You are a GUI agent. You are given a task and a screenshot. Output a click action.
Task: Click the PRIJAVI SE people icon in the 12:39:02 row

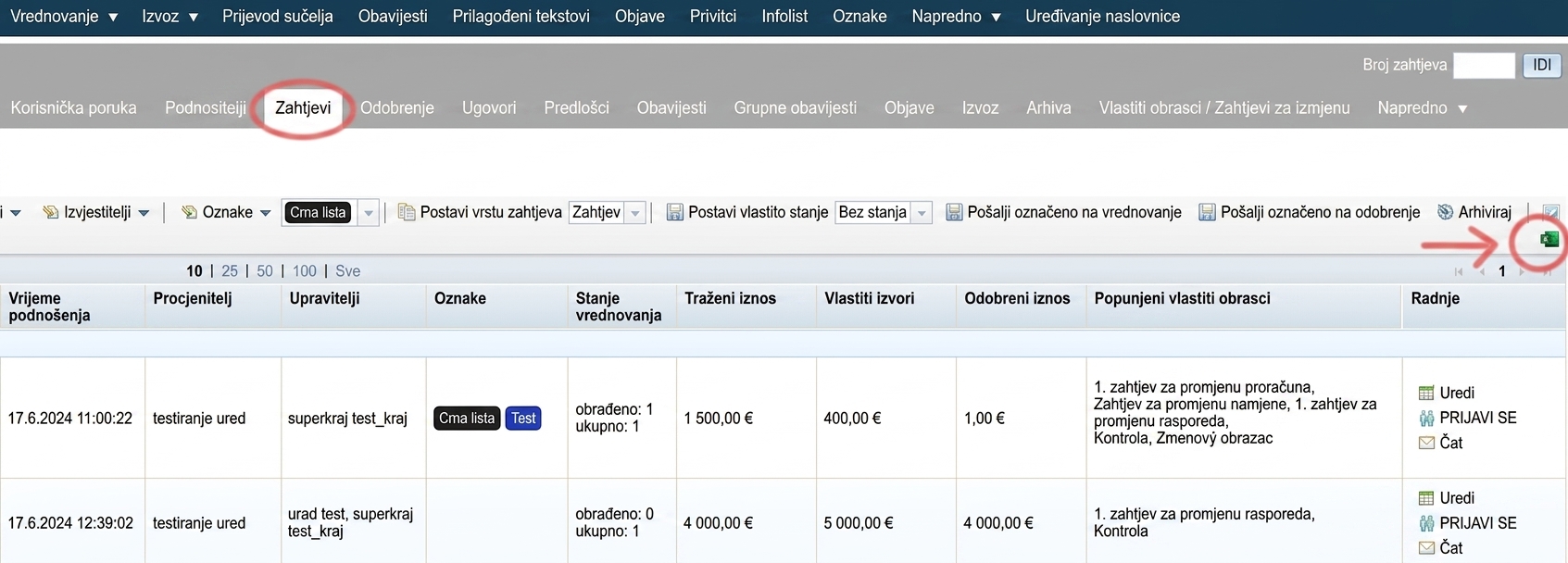(1426, 523)
